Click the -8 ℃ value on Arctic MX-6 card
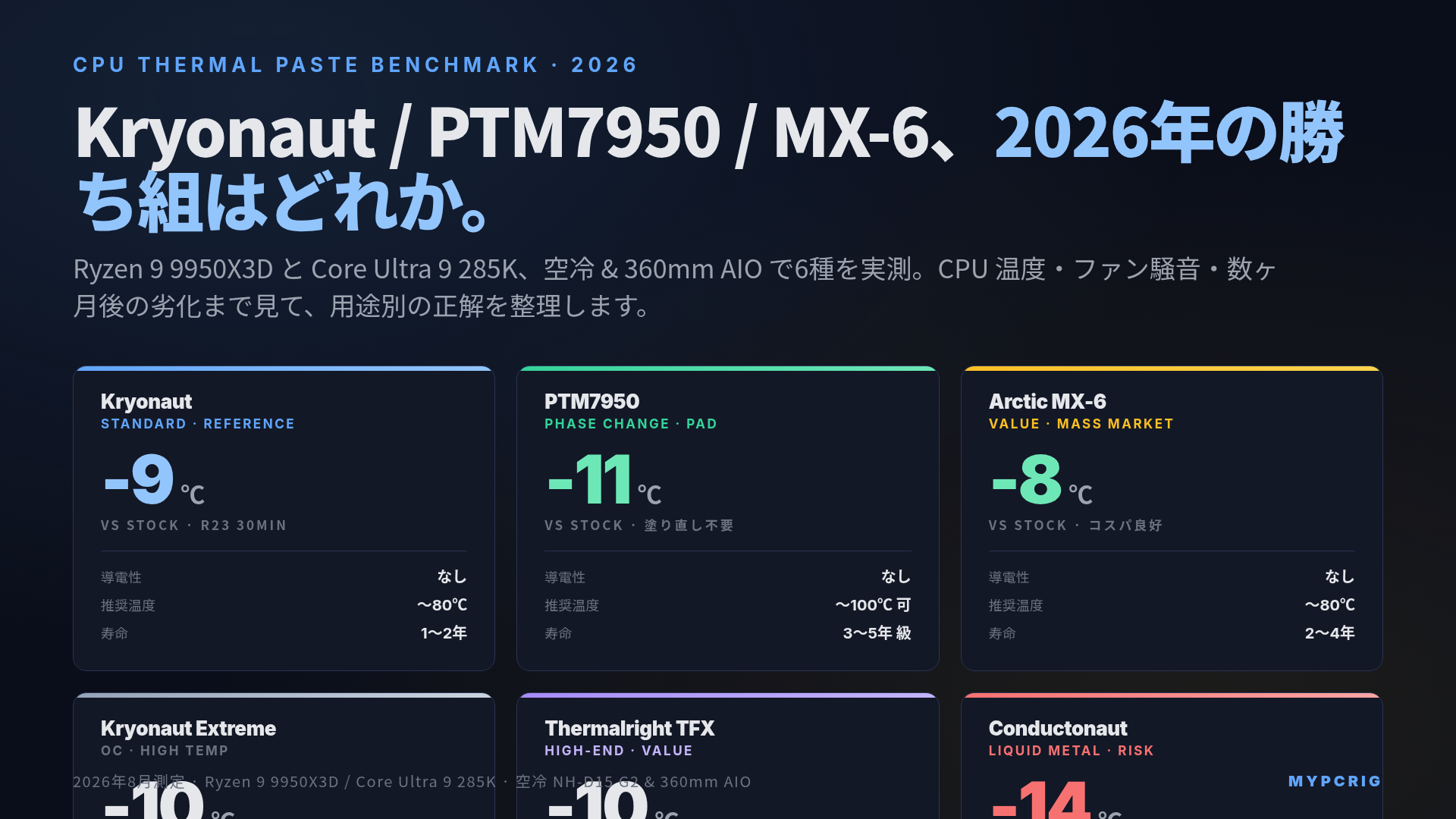Screen dimensions: 1456x819 click(1042, 480)
